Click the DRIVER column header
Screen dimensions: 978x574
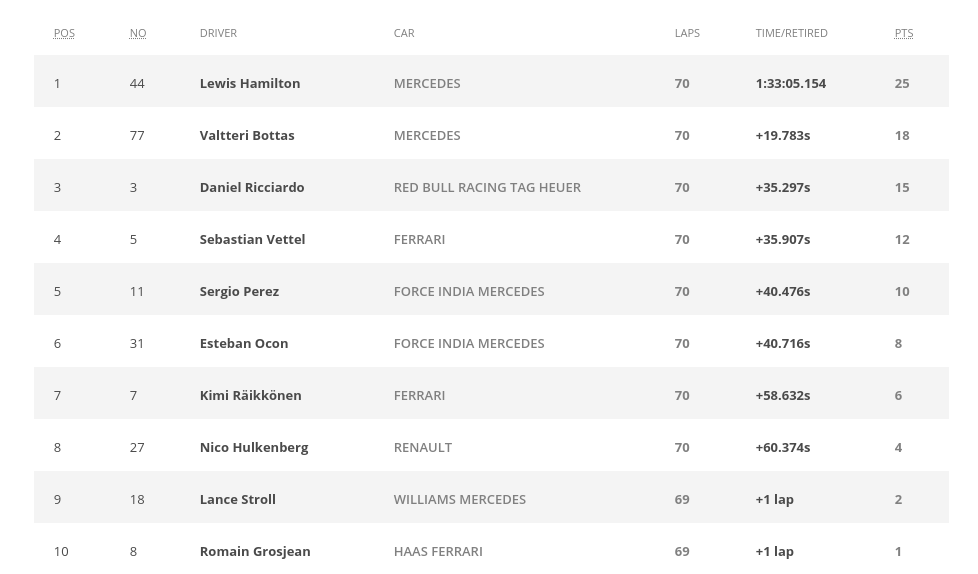tap(218, 33)
